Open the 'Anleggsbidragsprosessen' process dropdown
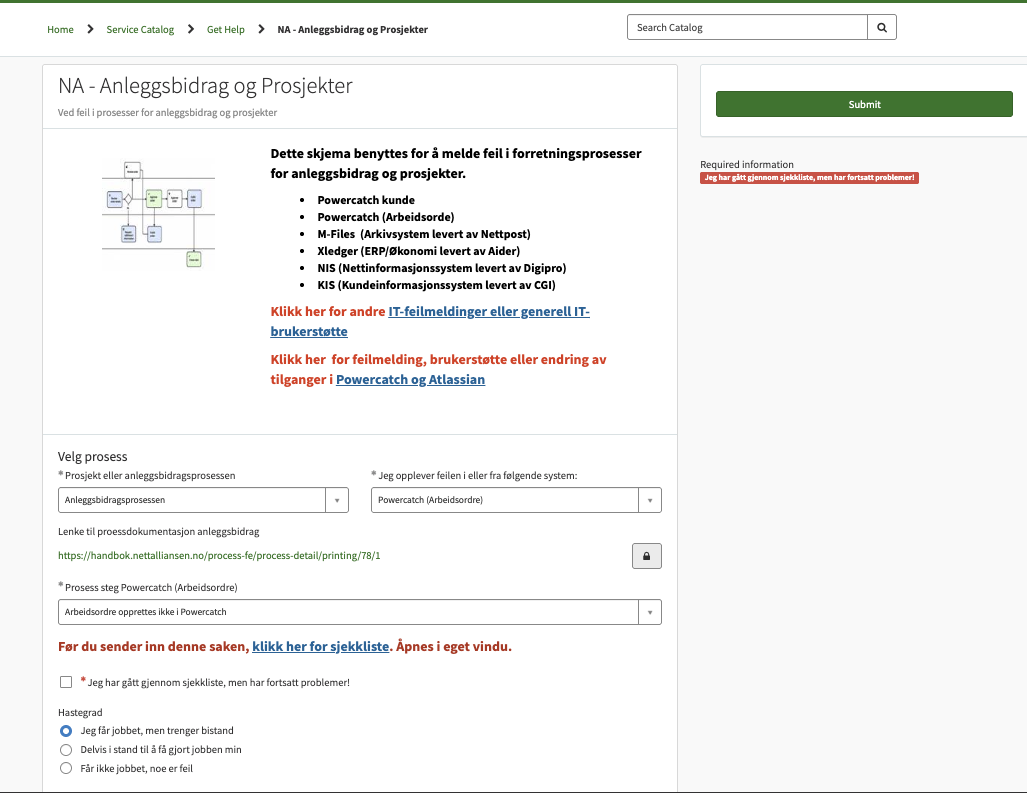Viewport: 1027px width, 793px height. 203,500
